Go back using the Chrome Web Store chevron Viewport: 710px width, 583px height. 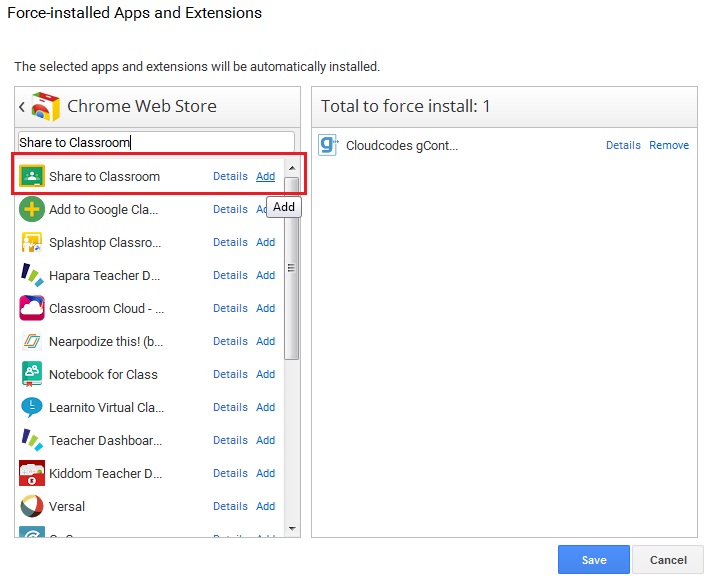pos(22,107)
